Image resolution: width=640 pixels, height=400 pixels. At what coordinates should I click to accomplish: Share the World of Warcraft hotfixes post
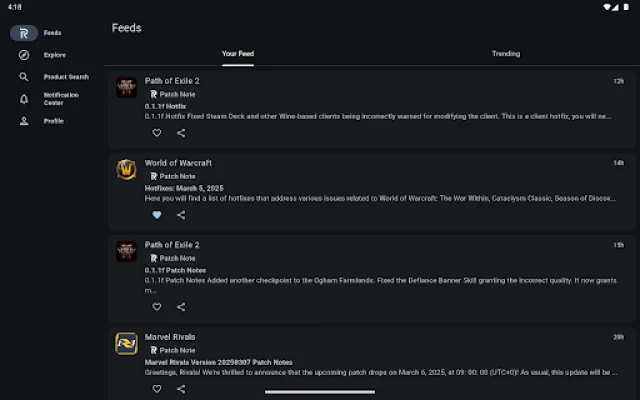pos(181,215)
